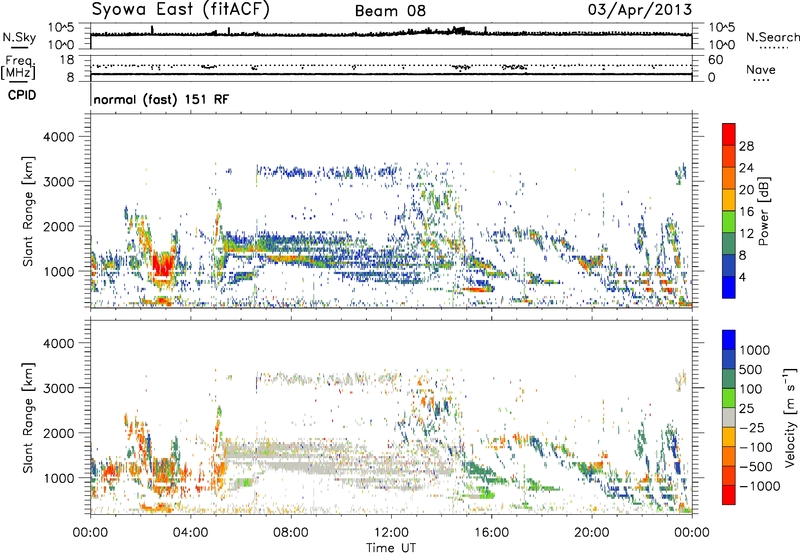Click the '500' velocity colorbar value
Screen dimensions: 800x554
(753, 370)
